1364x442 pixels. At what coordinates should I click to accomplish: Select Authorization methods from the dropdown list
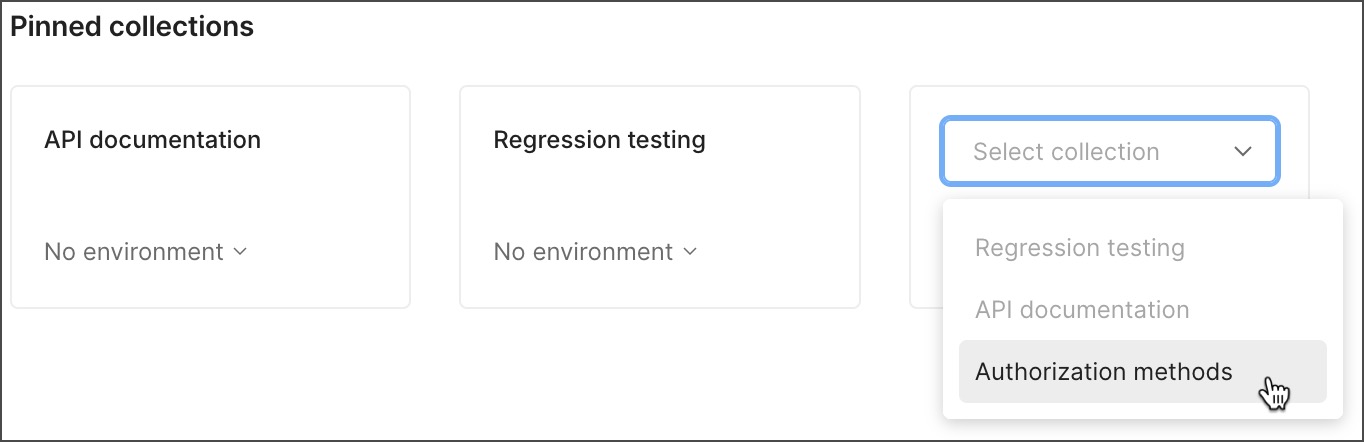[1103, 372]
